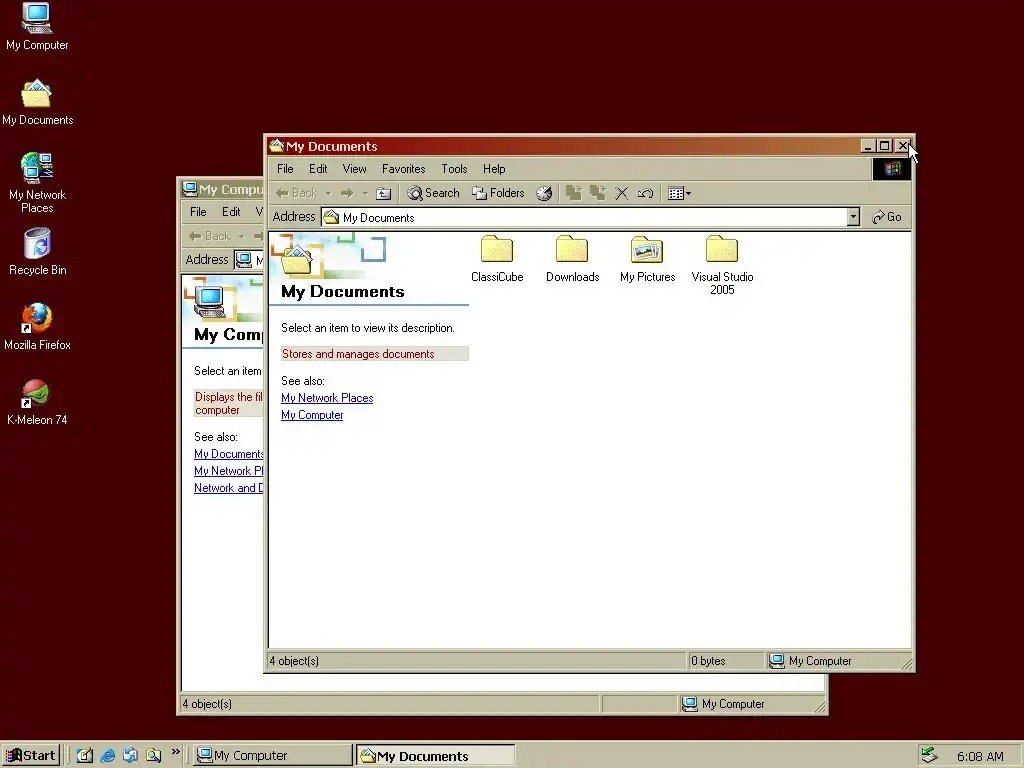Click the Windows flag throbber logo
Image resolution: width=1024 pixels, height=768 pixels.
(x=891, y=169)
